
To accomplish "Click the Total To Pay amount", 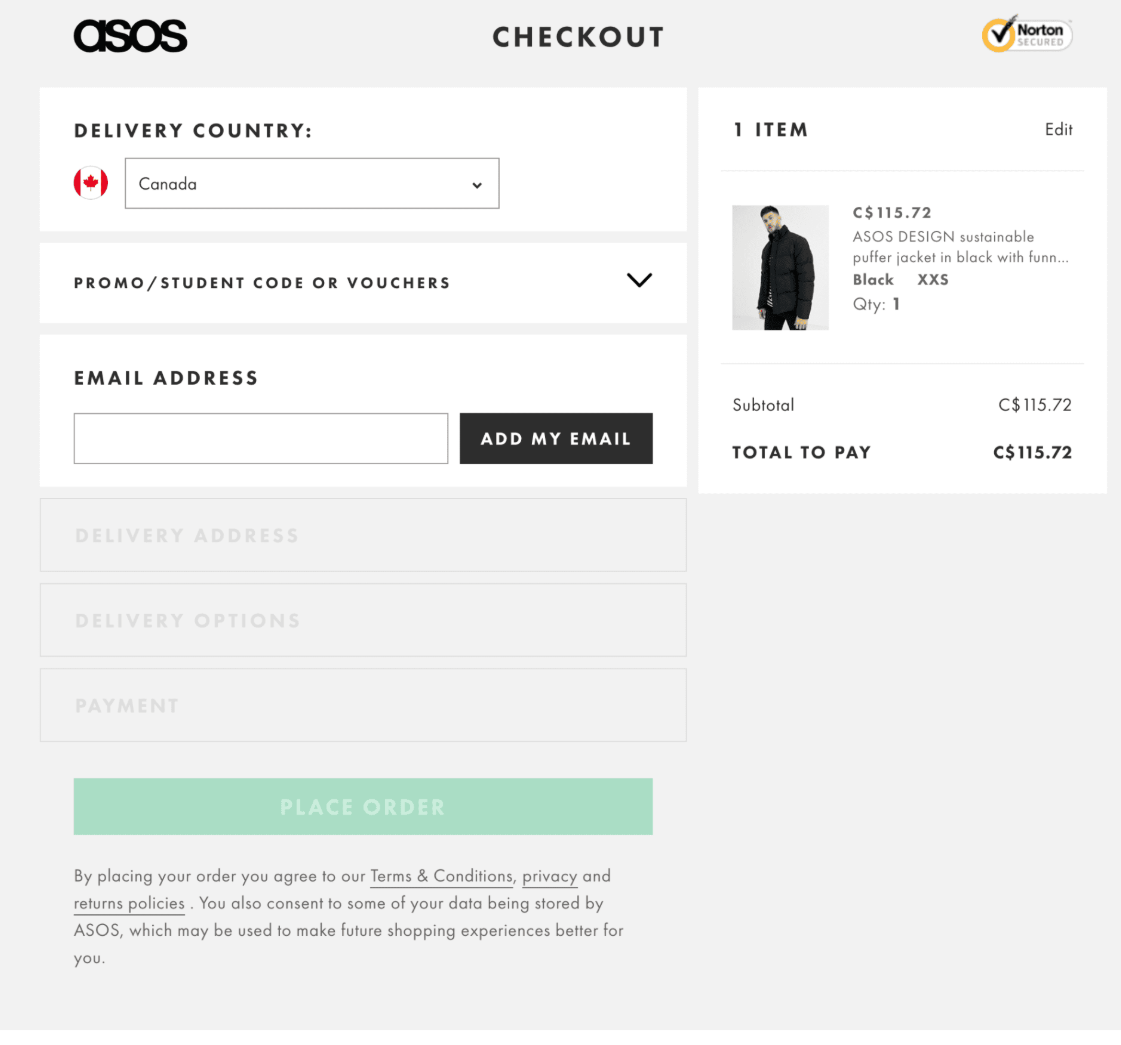I will tap(1032, 452).
